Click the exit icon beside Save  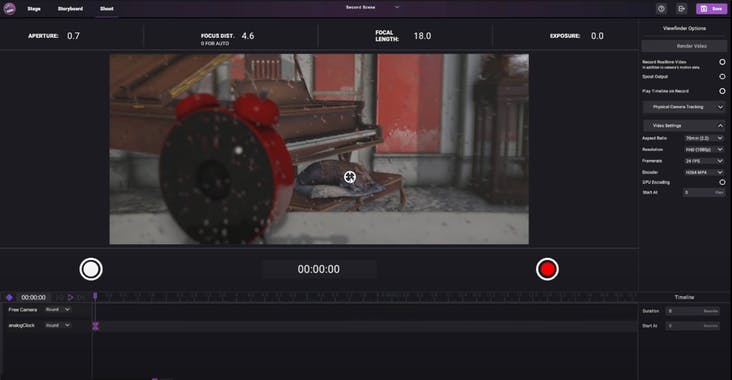click(681, 9)
